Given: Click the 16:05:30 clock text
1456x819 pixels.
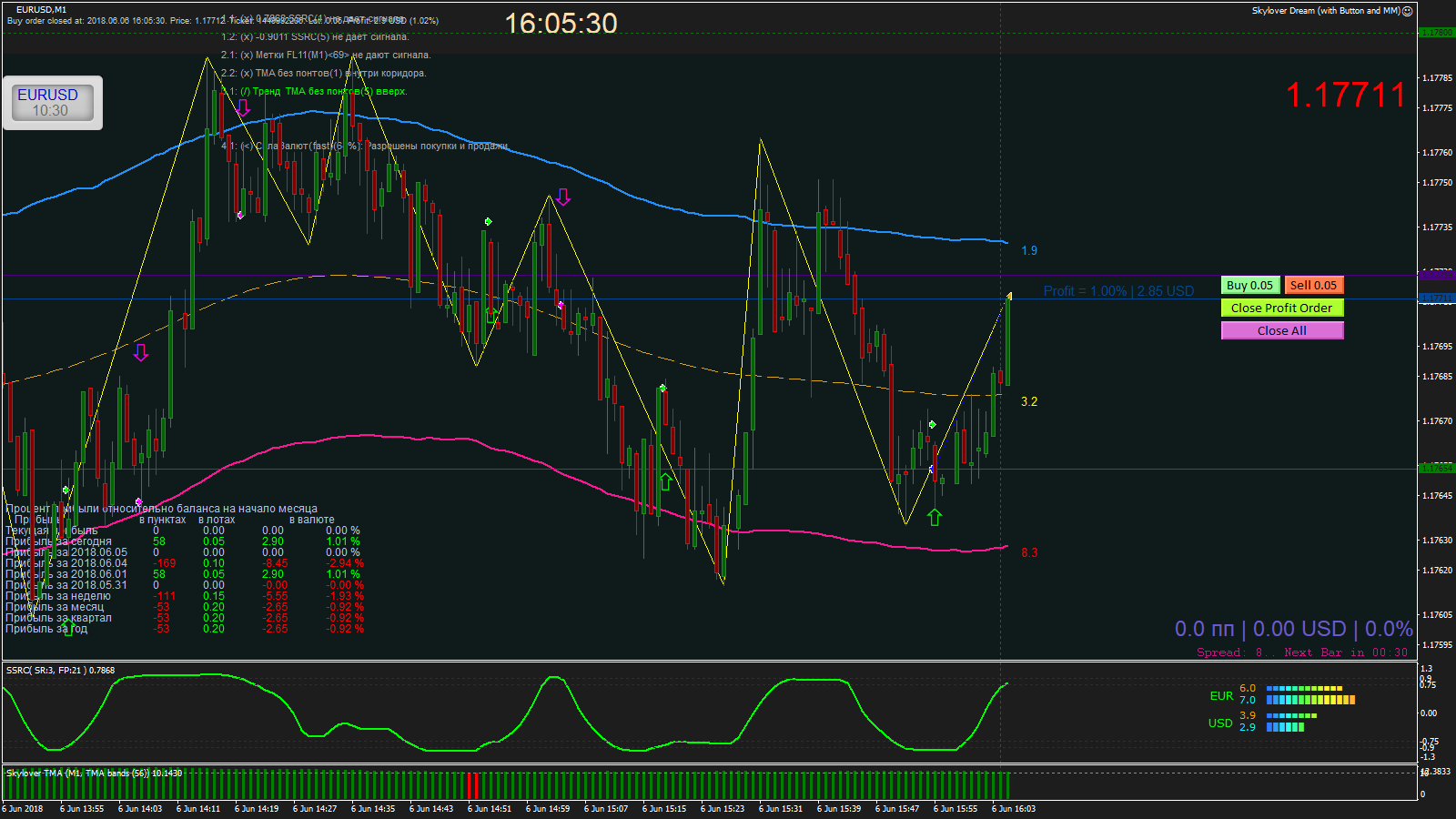Looking at the screenshot, I should pos(561,23).
